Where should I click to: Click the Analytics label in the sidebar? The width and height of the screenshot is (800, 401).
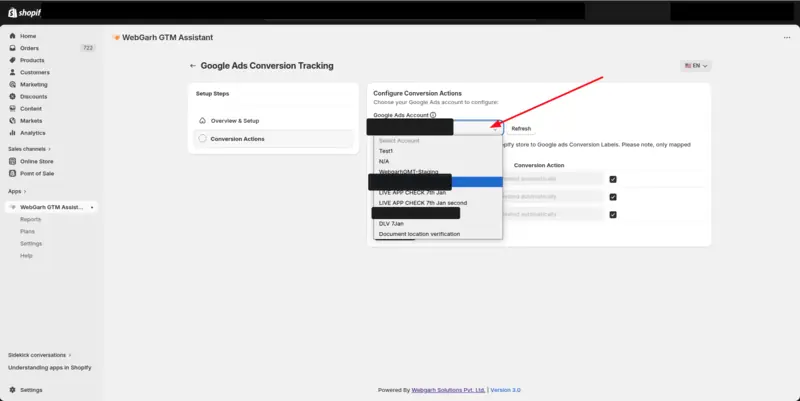[33, 133]
